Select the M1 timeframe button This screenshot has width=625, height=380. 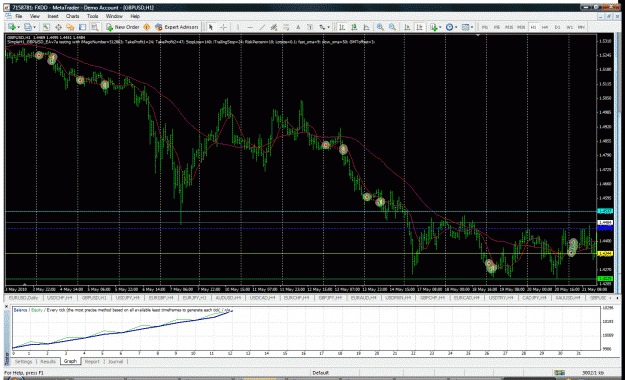pyautogui.click(x=485, y=27)
